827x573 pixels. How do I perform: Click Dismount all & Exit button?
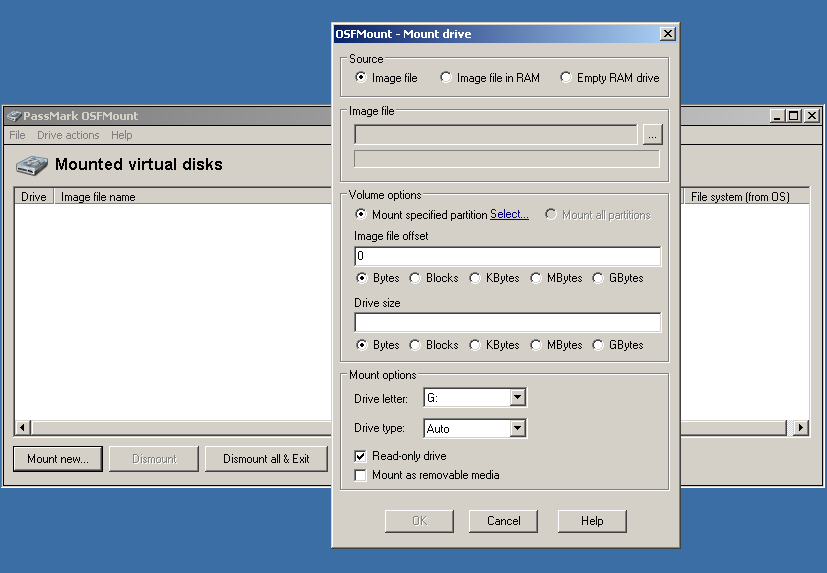point(266,459)
